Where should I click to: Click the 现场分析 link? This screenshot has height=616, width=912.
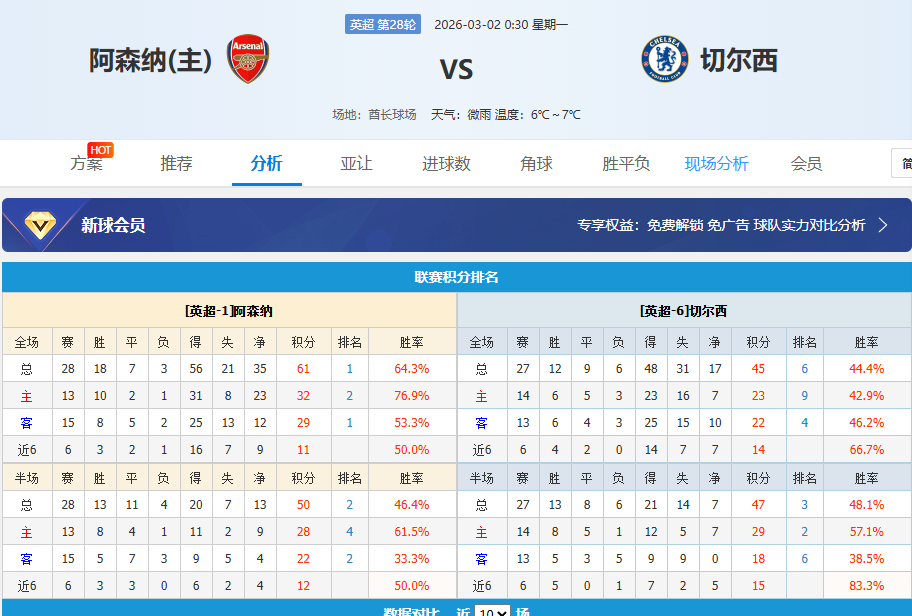click(x=716, y=164)
